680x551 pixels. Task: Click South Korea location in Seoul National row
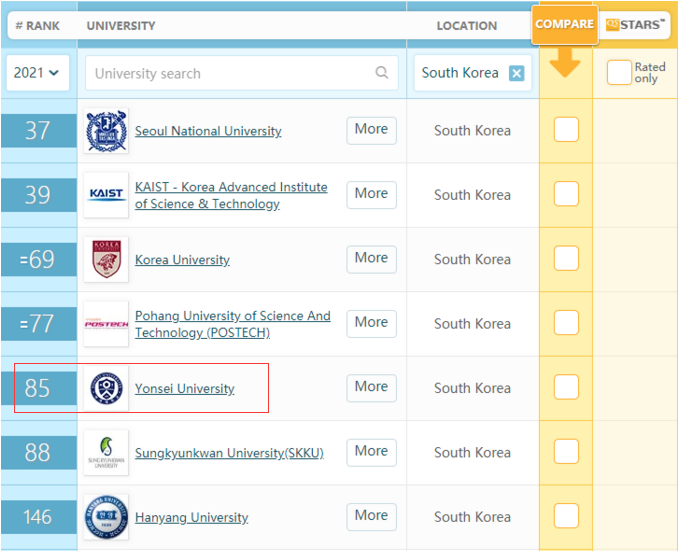click(x=472, y=130)
